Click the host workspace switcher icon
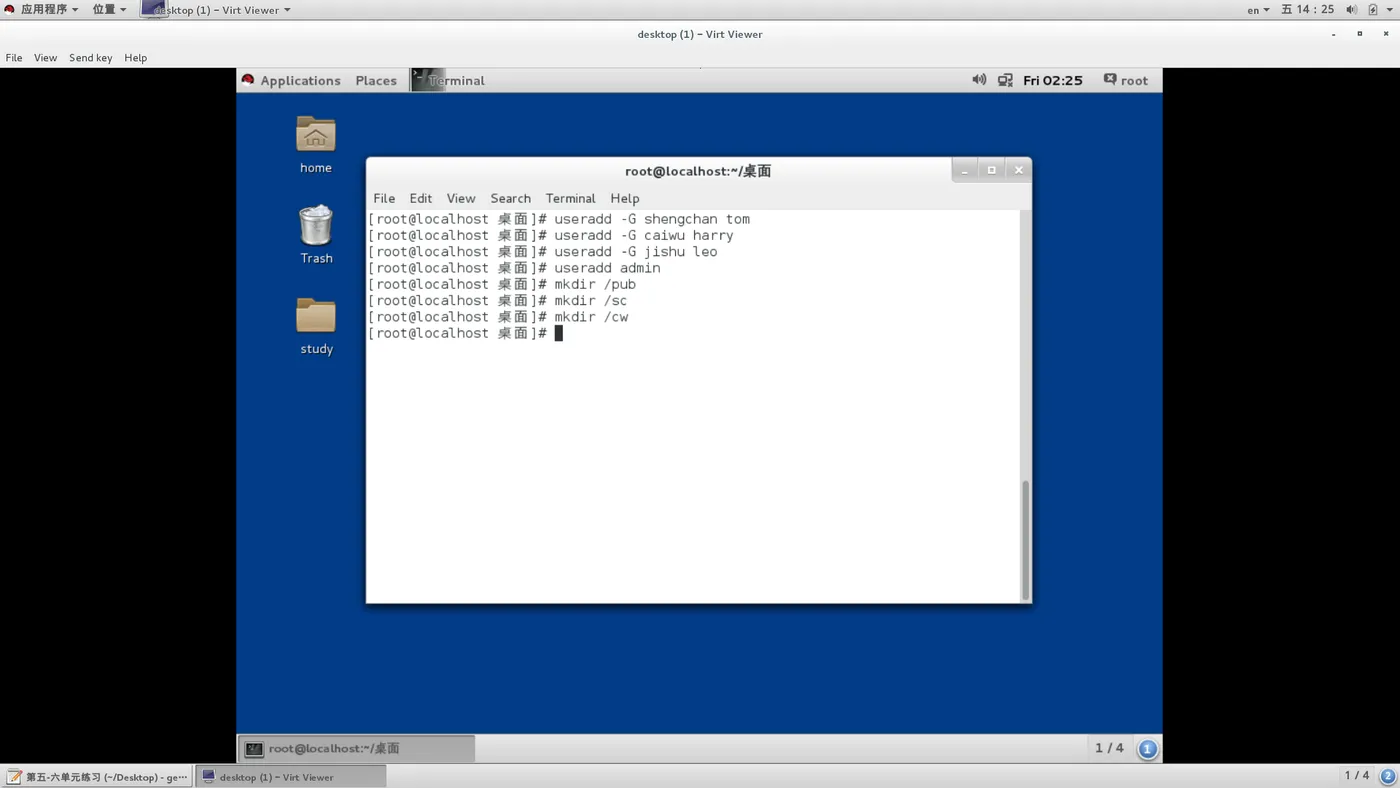The width and height of the screenshot is (1400, 788). [x=1388, y=776]
